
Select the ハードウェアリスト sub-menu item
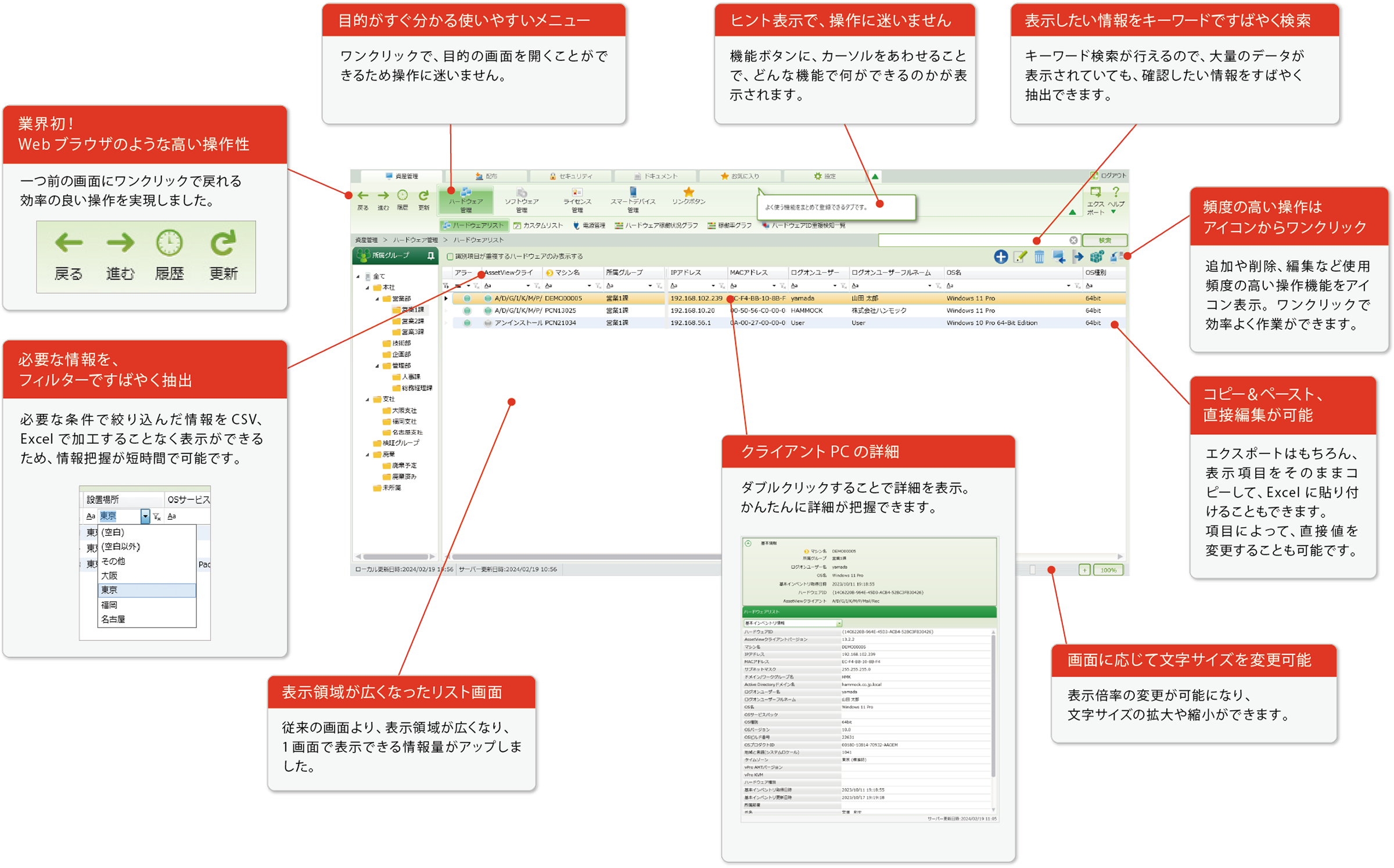(x=474, y=225)
